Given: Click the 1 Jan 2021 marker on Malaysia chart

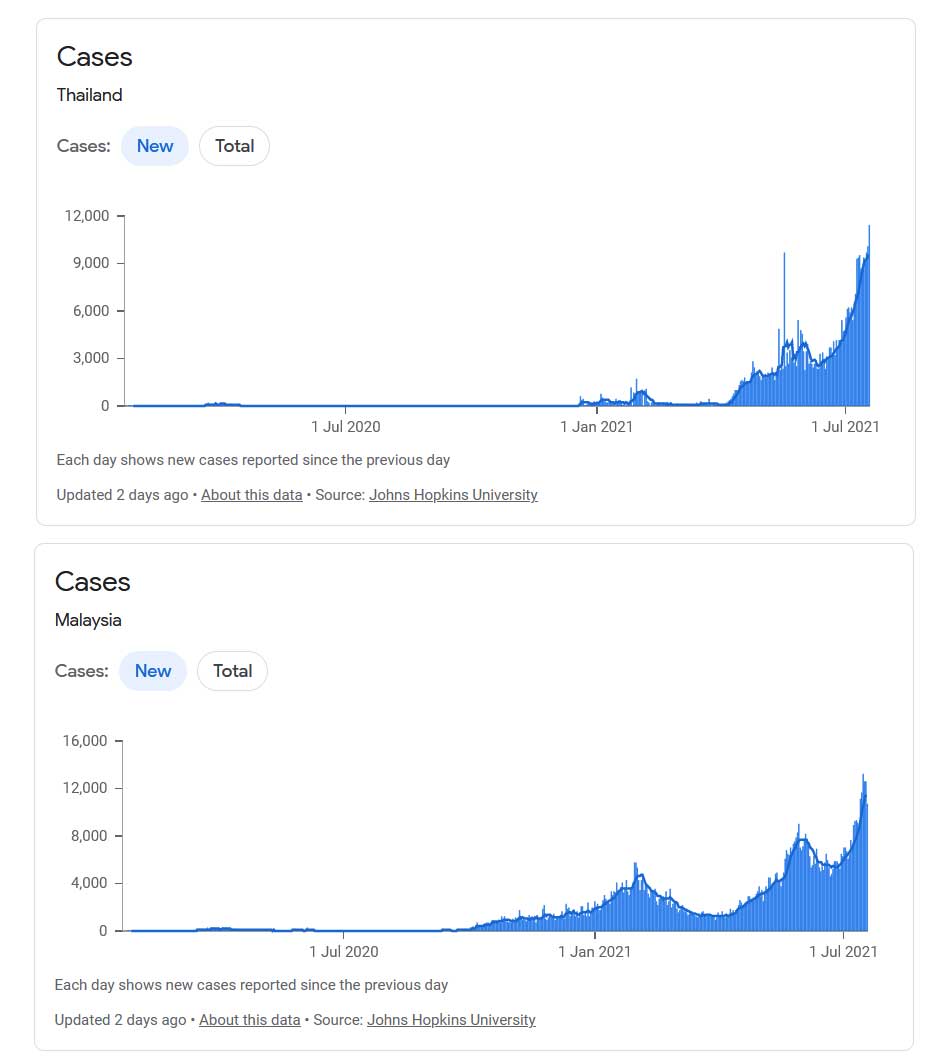Looking at the screenshot, I should pos(595,951).
